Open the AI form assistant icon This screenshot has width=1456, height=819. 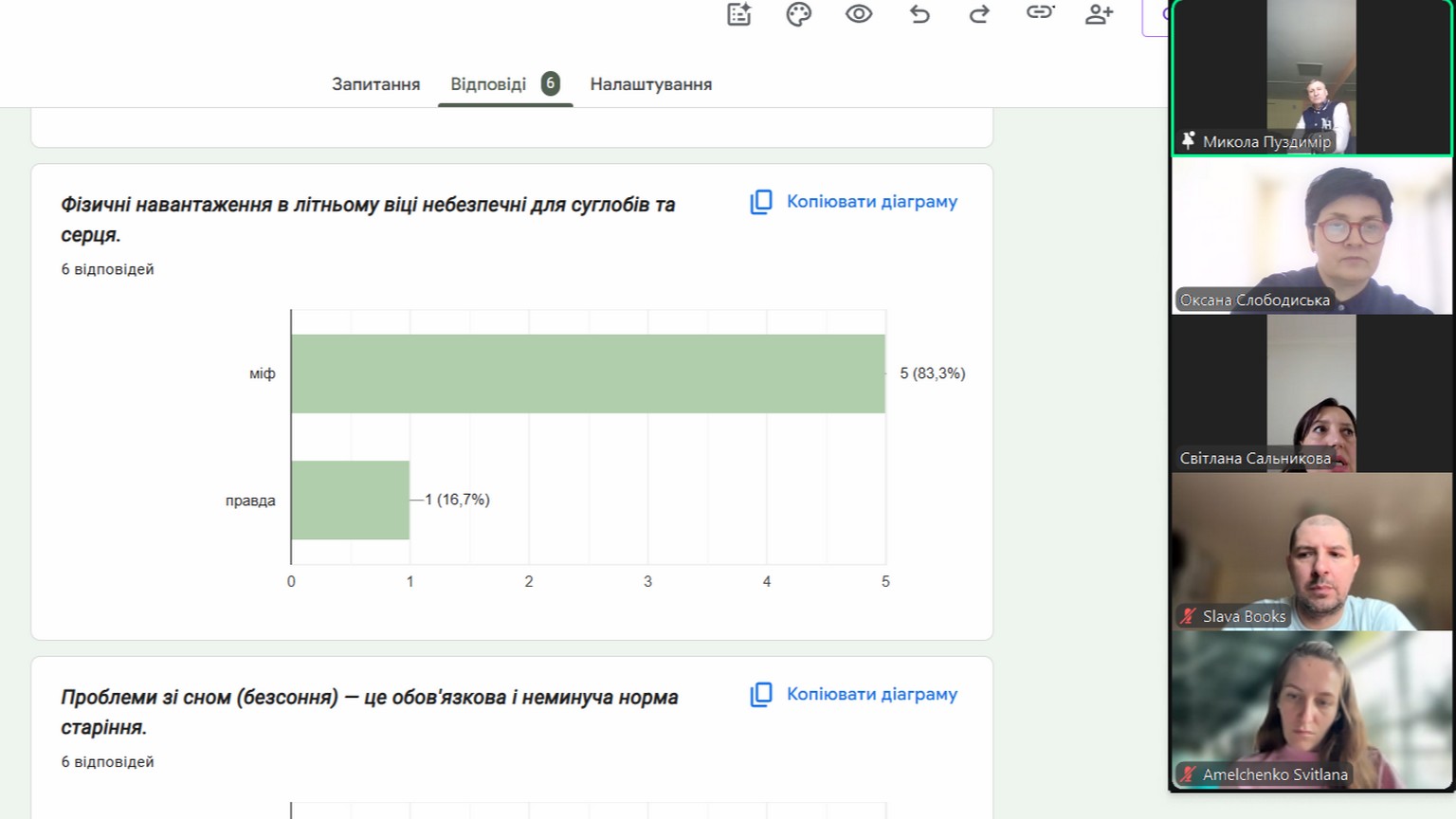coord(738,14)
